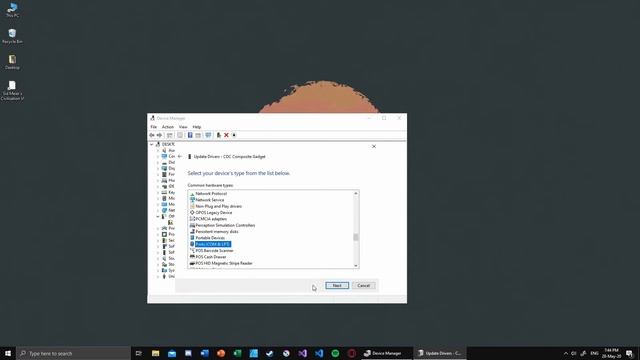Open Task View from the taskbar
The height and width of the screenshot is (360, 640).
[x=139, y=353]
